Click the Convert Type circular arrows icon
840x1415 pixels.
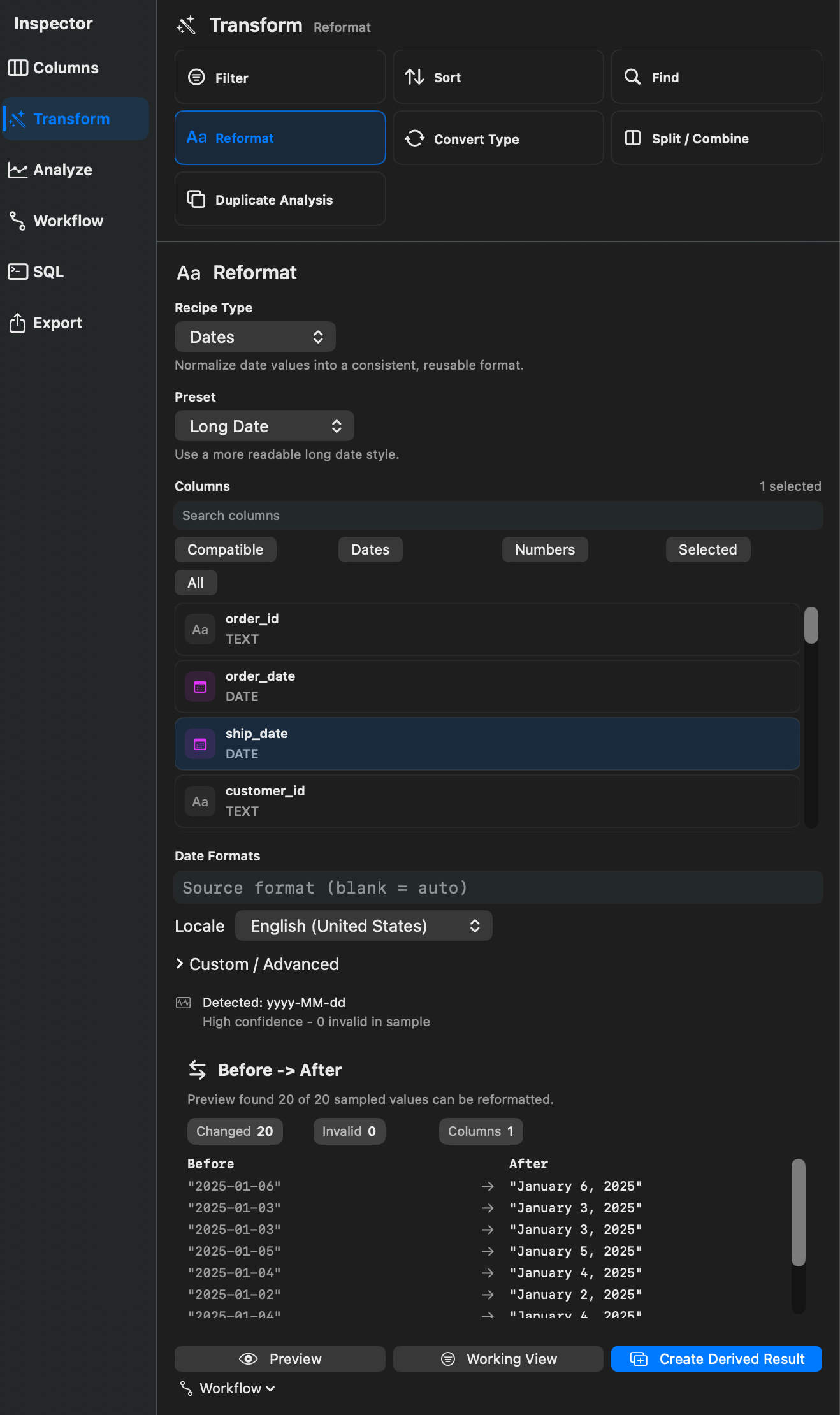415,138
